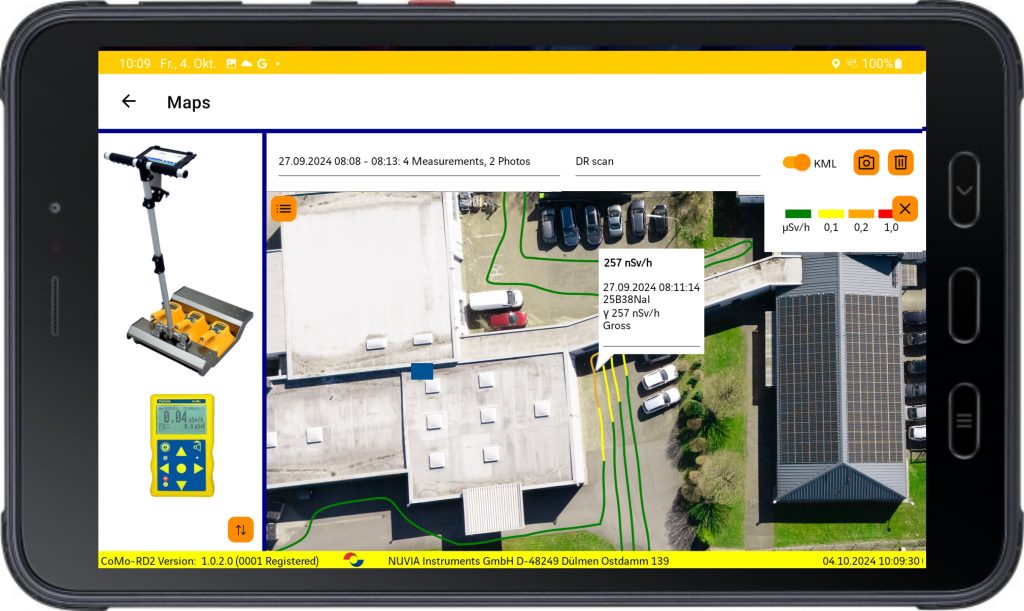Tap the image notification icon

coord(231,63)
